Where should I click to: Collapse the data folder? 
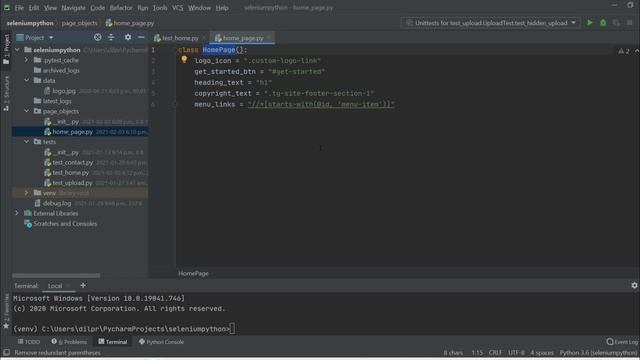point(27,80)
